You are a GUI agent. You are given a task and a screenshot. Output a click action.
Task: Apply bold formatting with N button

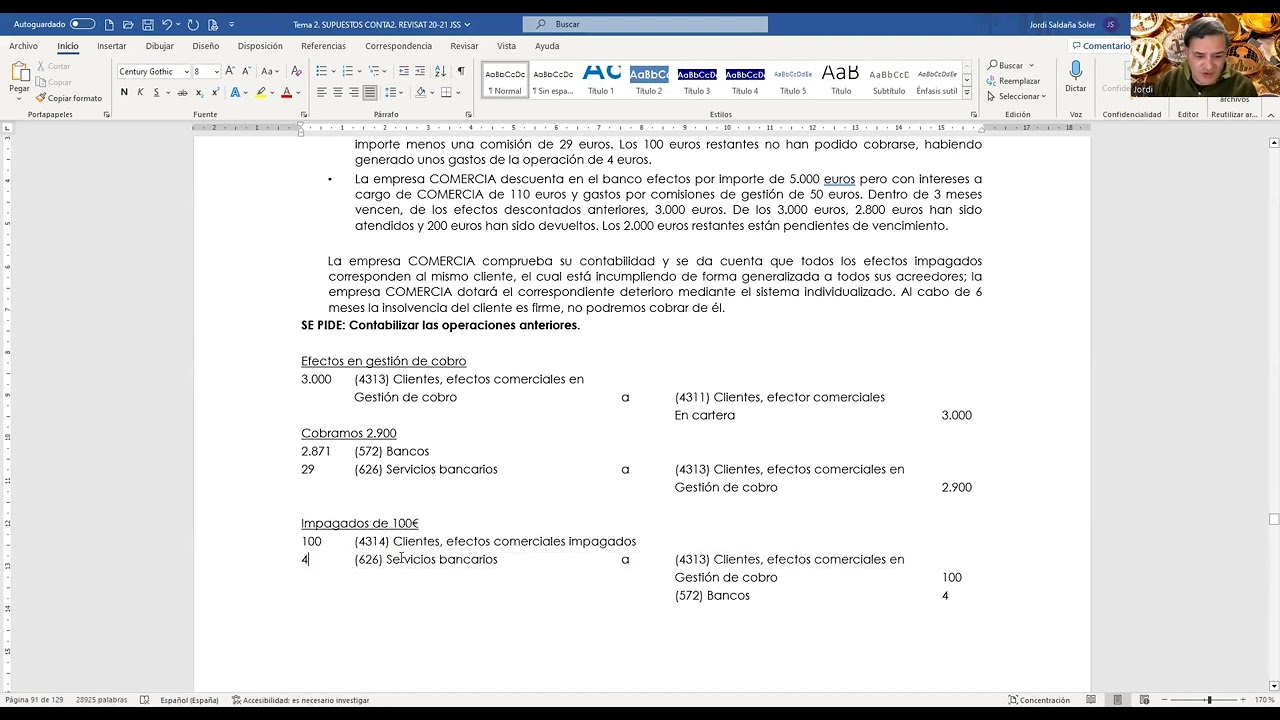pyautogui.click(x=124, y=92)
